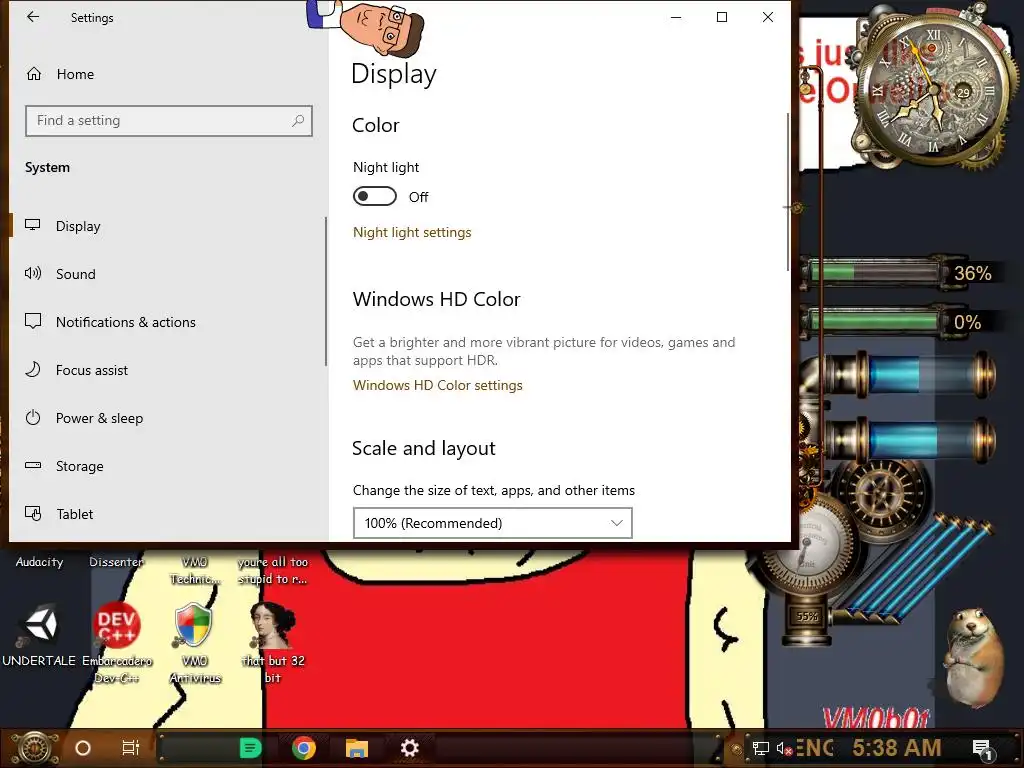Go back using the Settings back arrow
Image resolution: width=1024 pixels, height=768 pixels.
point(33,18)
